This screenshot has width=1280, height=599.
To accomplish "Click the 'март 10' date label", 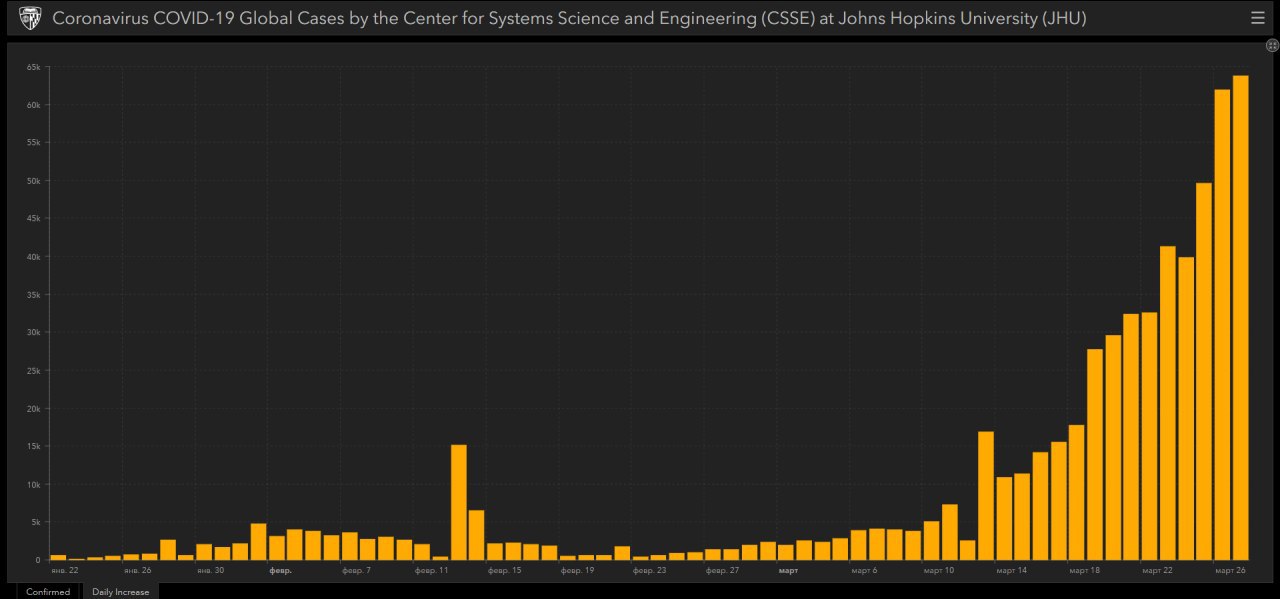I will coord(939,570).
